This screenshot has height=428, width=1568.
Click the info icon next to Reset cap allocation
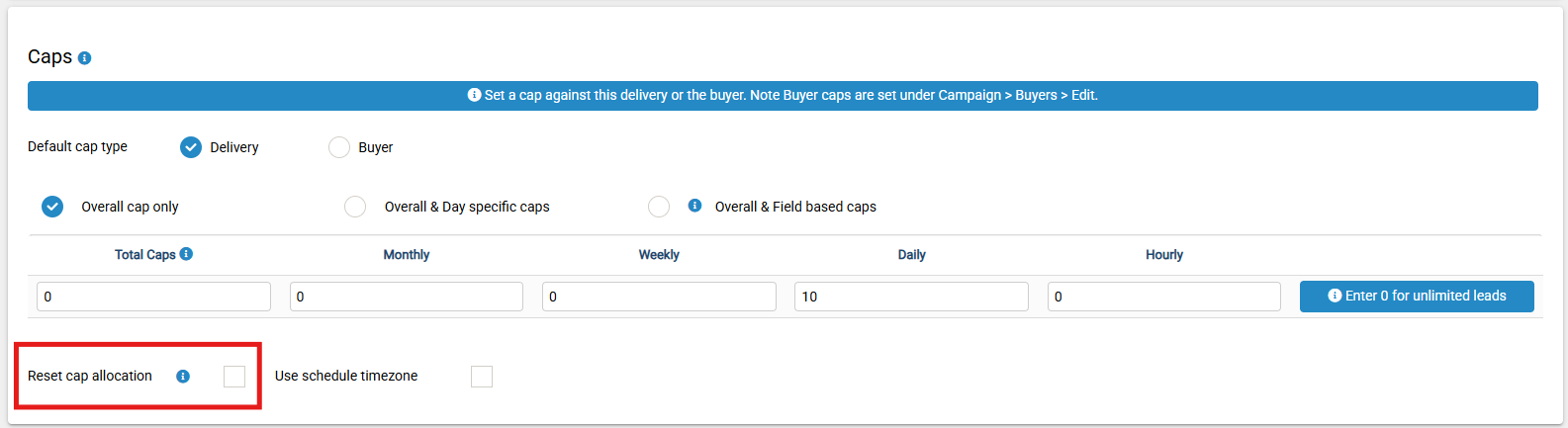pyautogui.click(x=183, y=377)
